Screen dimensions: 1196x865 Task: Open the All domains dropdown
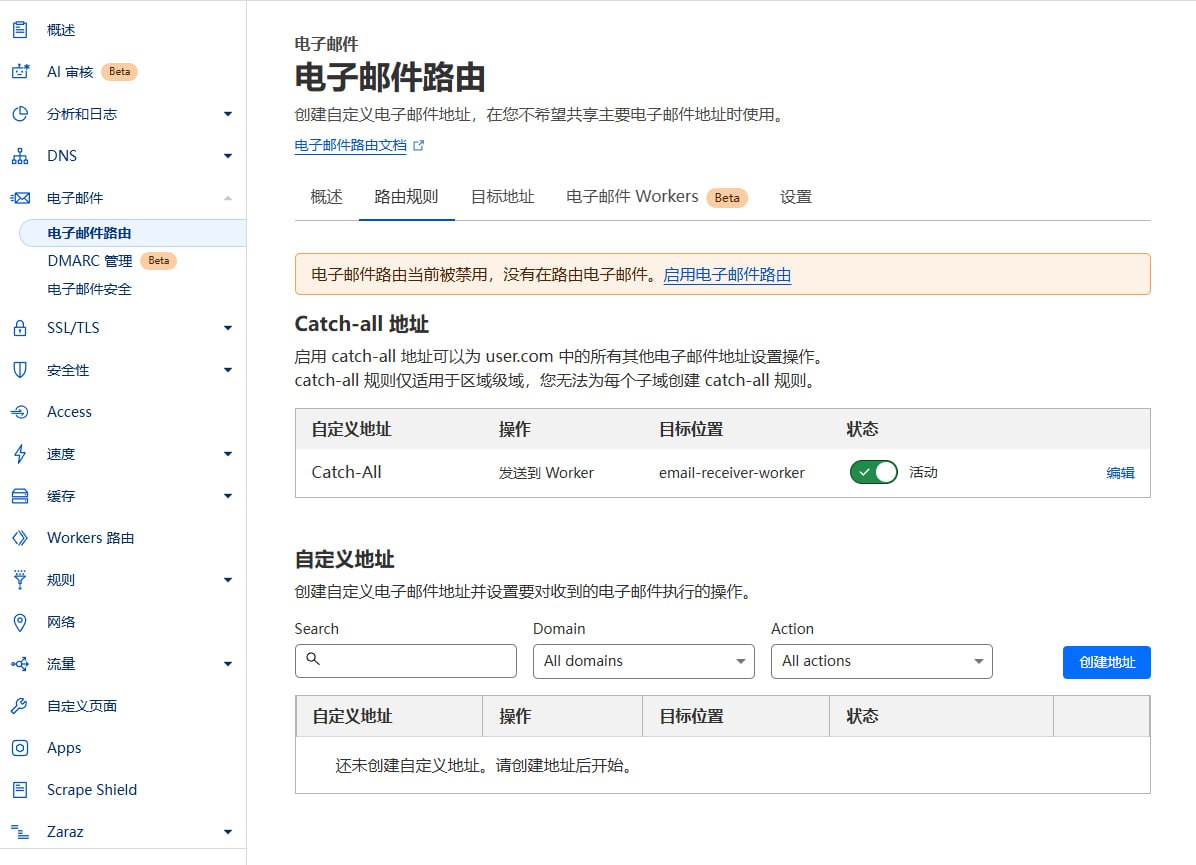coord(643,661)
